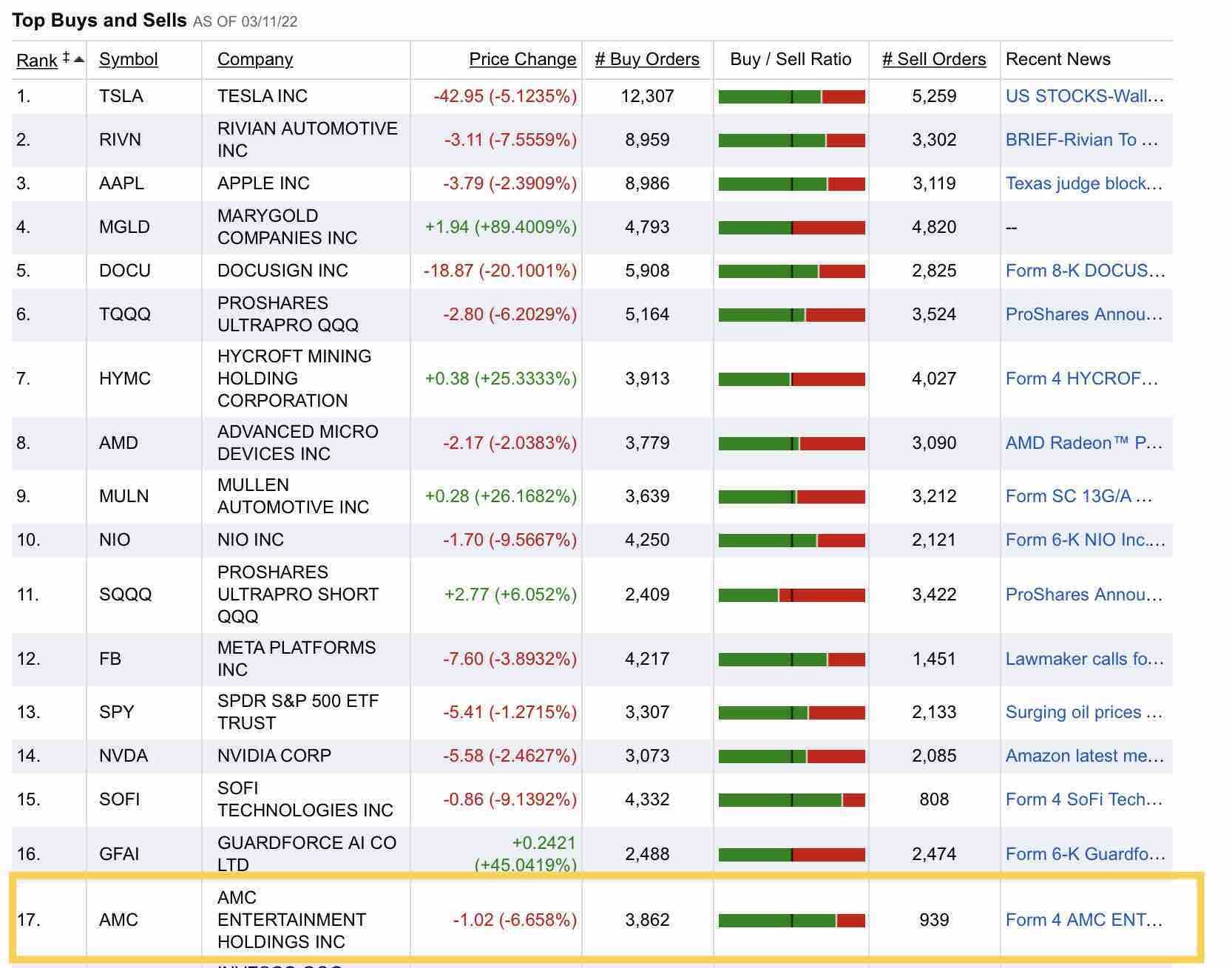Open Tesla news 'US STOCKS-Wall…' link
The height and width of the screenshot is (968, 1232).
point(1084,96)
